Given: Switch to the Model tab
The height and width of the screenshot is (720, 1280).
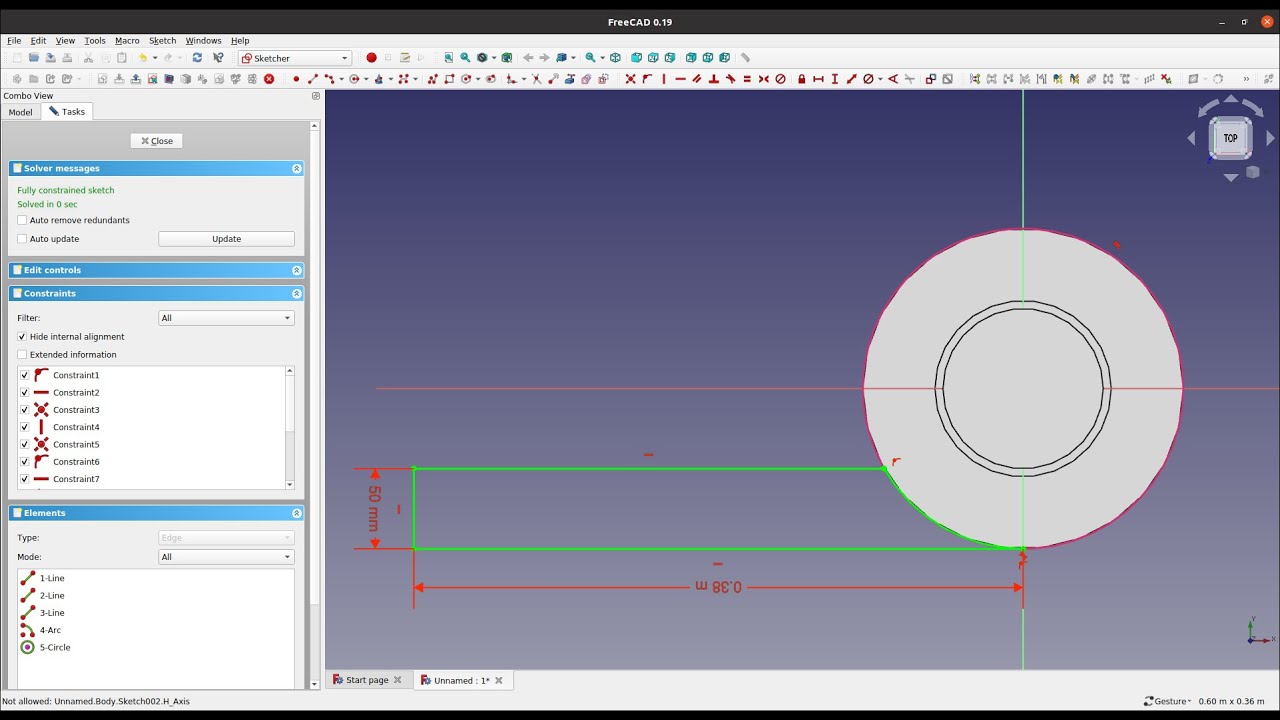Looking at the screenshot, I should (20, 112).
